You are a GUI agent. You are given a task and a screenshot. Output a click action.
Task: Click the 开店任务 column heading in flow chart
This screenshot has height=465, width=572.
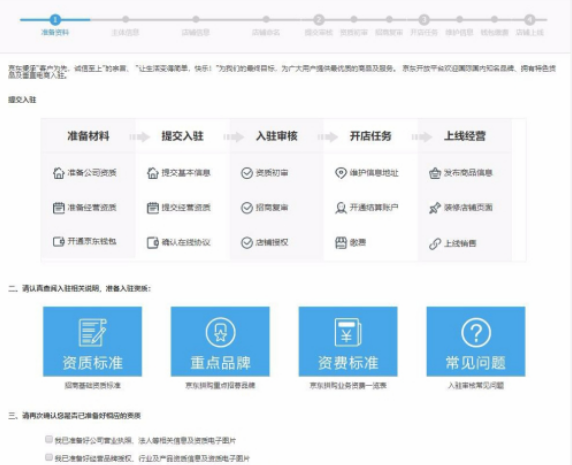pyautogui.click(x=370, y=136)
